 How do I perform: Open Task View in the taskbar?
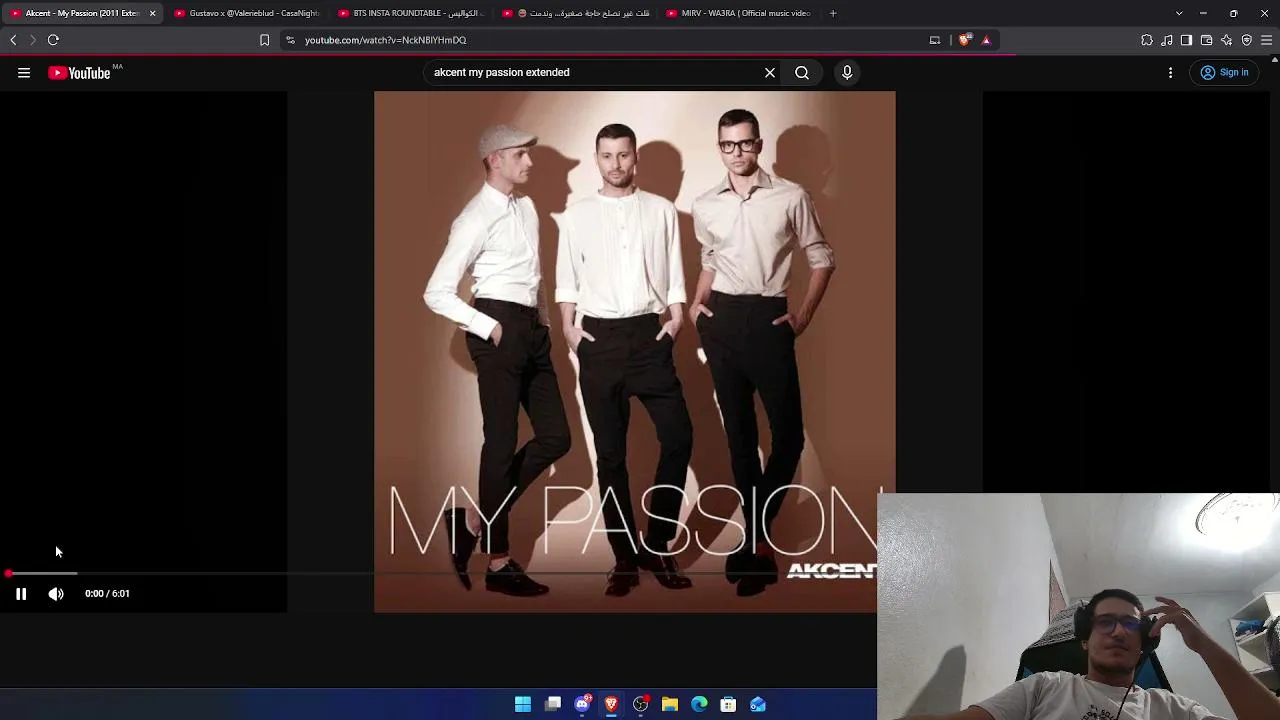coord(553,704)
